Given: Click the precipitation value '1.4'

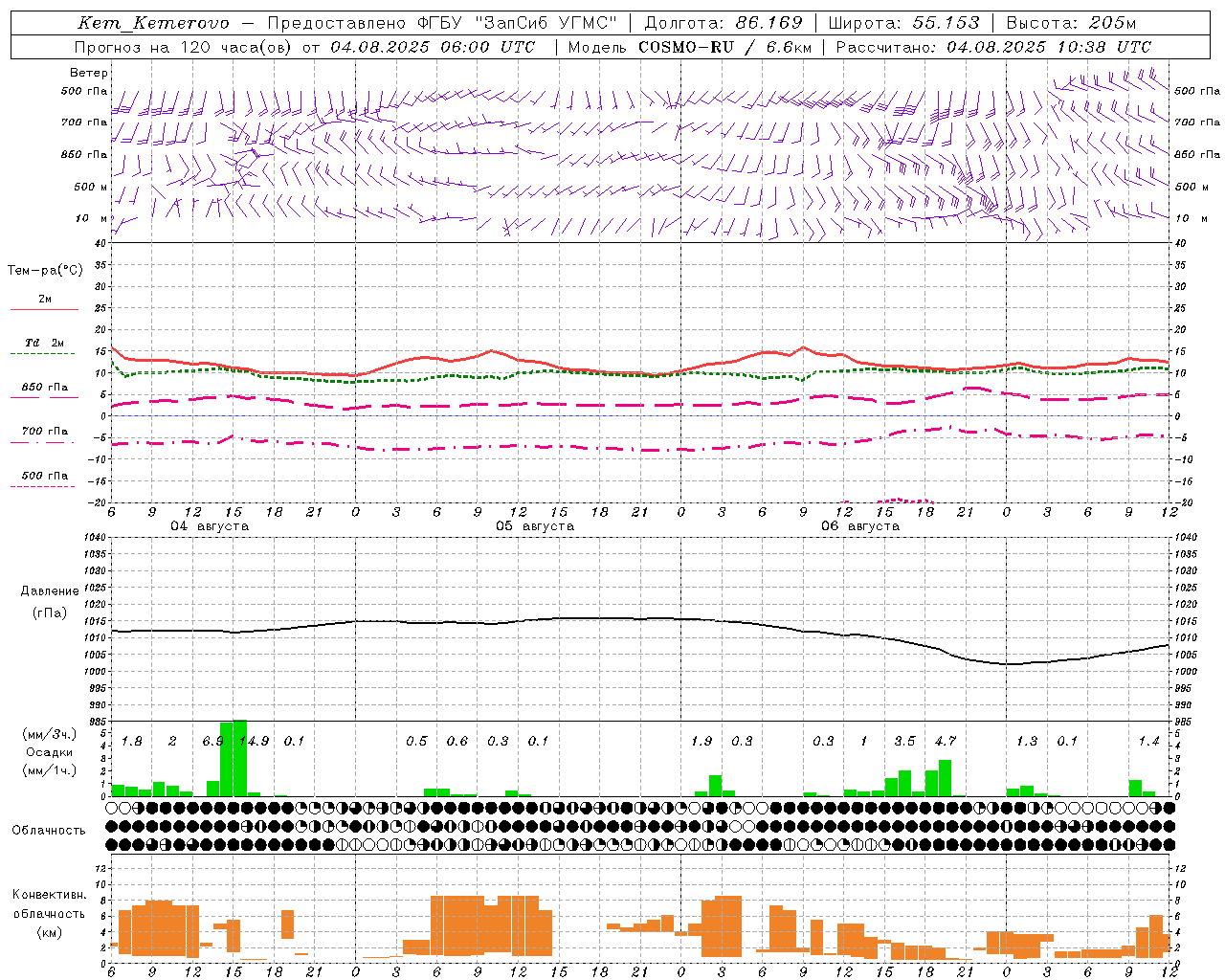Looking at the screenshot, I should tap(1148, 741).
